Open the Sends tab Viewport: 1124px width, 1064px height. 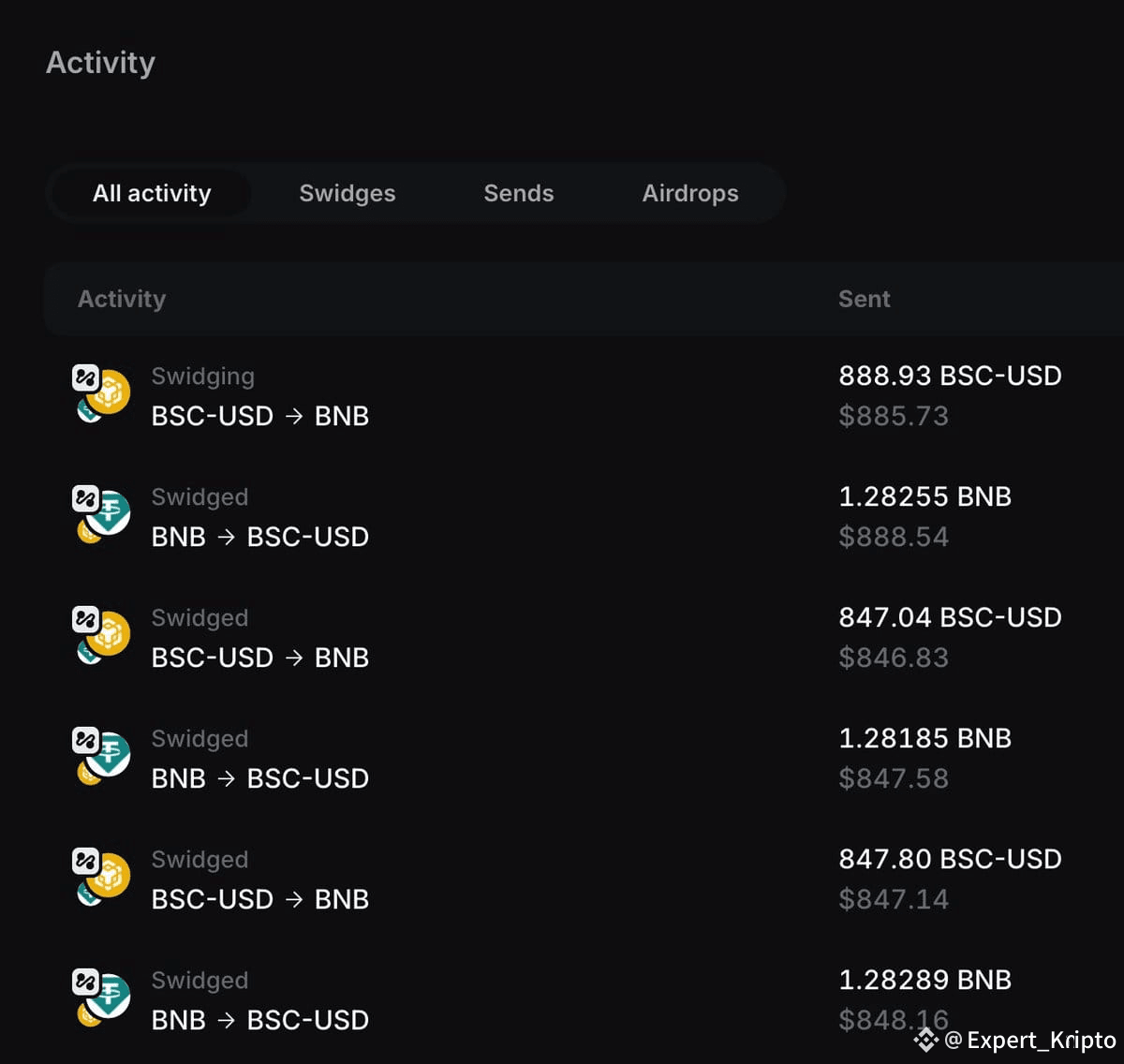pyautogui.click(x=518, y=193)
